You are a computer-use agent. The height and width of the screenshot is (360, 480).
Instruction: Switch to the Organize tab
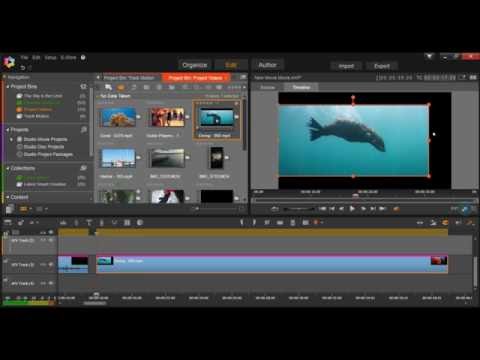(x=195, y=65)
